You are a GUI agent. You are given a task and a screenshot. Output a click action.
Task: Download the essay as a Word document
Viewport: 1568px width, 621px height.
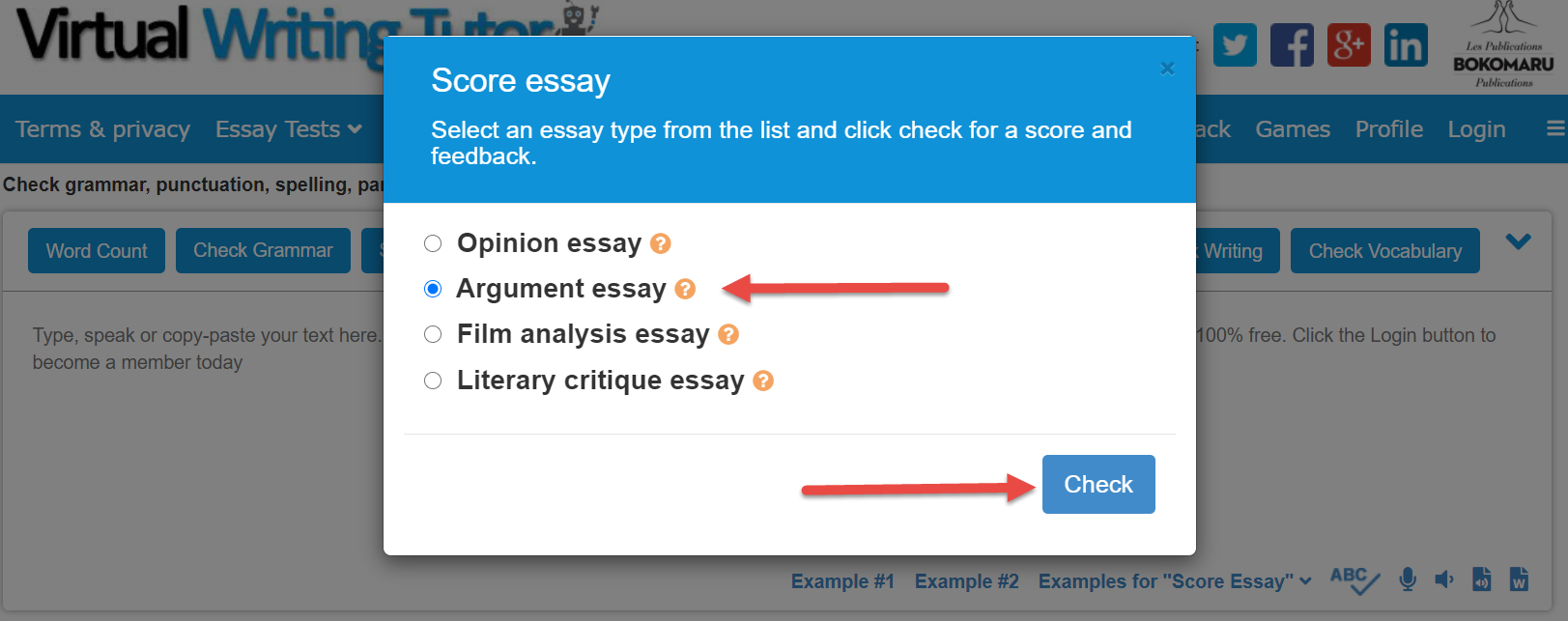1518,579
